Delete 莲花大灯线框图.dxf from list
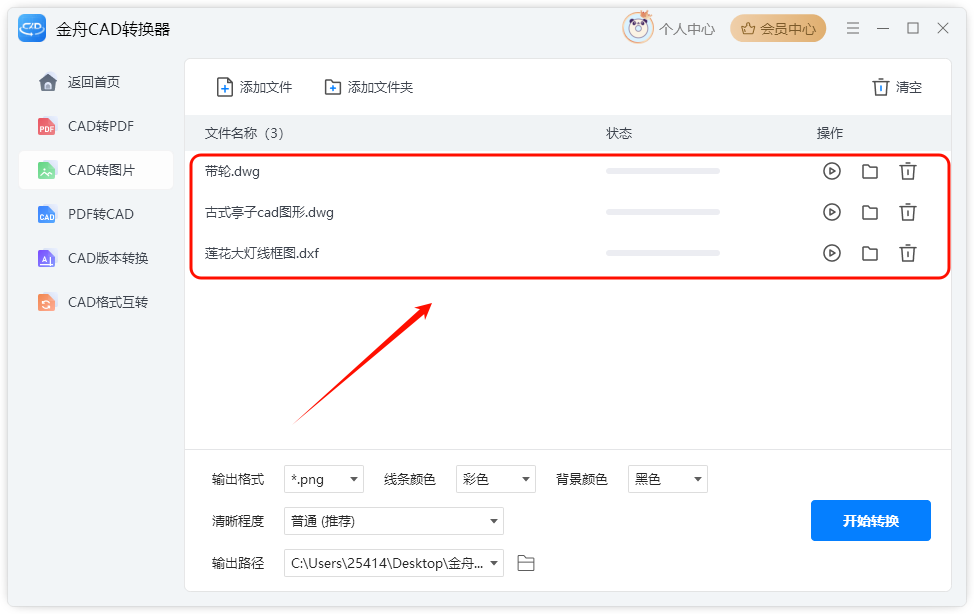The width and height of the screenshot is (974, 614). [x=908, y=253]
